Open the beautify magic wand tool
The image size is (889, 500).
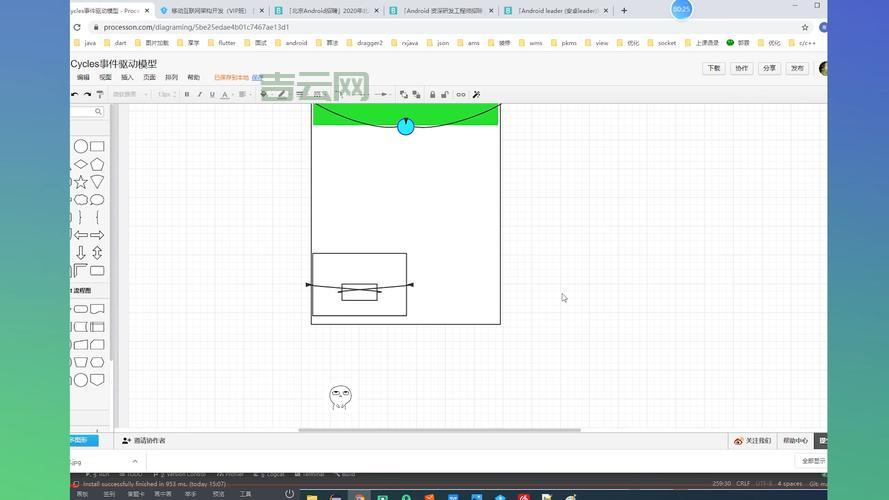(x=476, y=95)
